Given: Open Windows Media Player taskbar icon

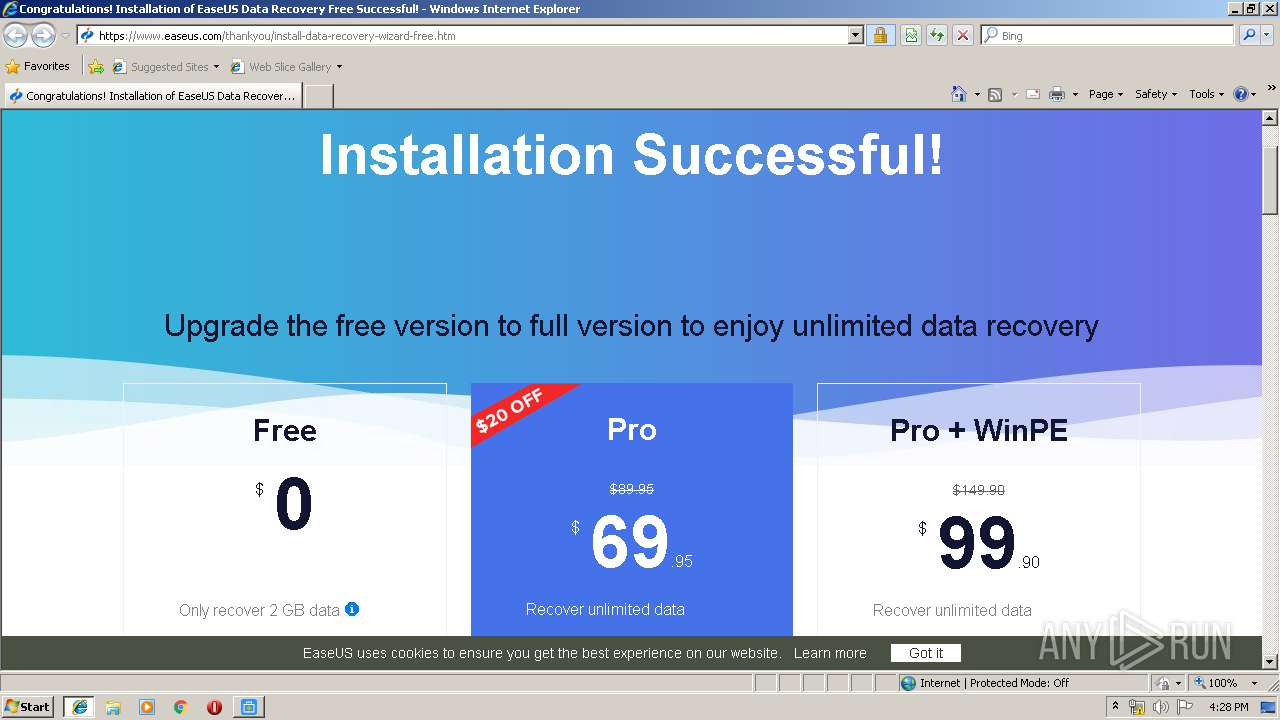Looking at the screenshot, I should [x=147, y=707].
